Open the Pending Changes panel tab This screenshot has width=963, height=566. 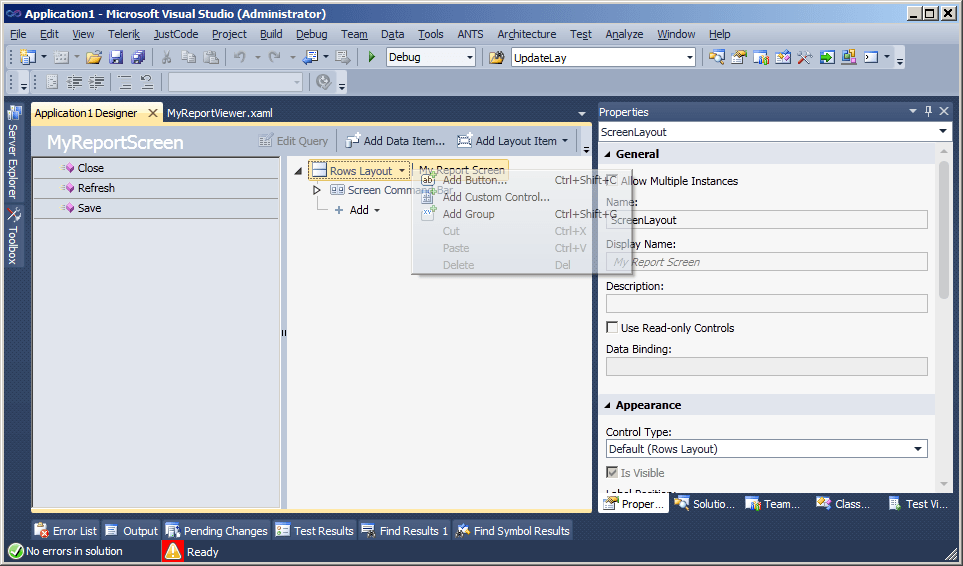click(217, 530)
